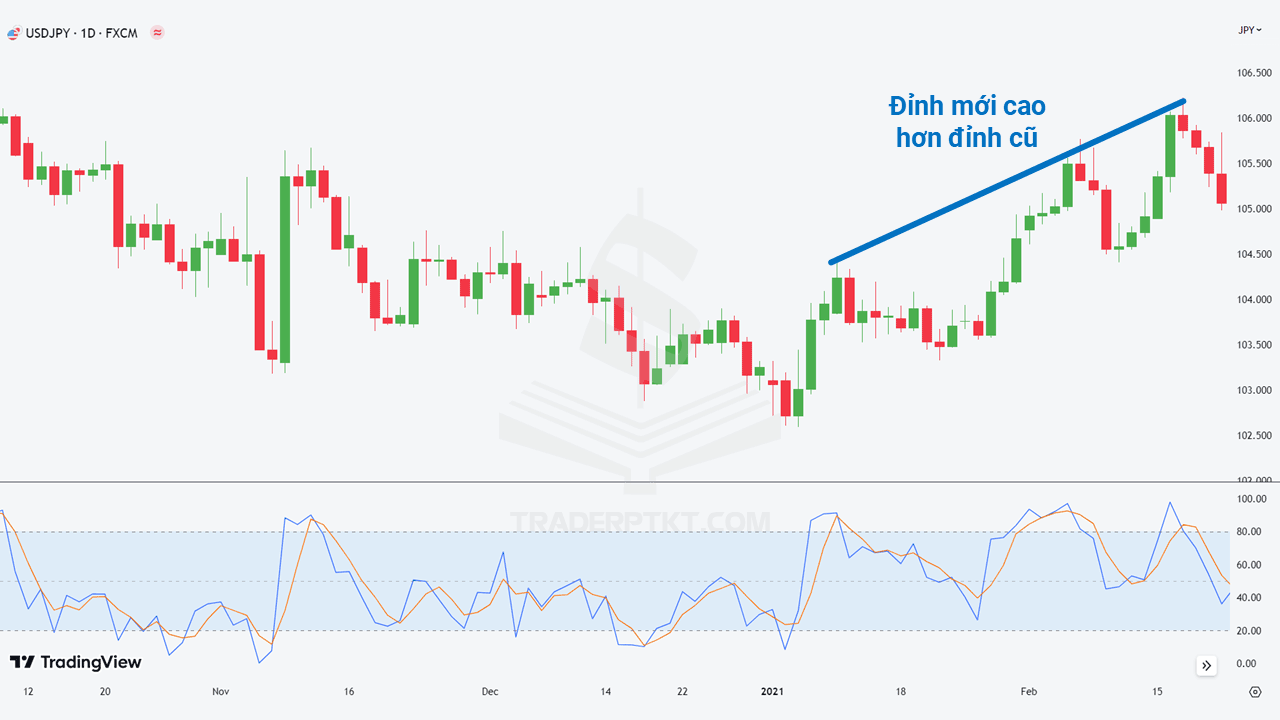Click the 18 date label on time axis
The image size is (1280, 720).
(x=901, y=692)
